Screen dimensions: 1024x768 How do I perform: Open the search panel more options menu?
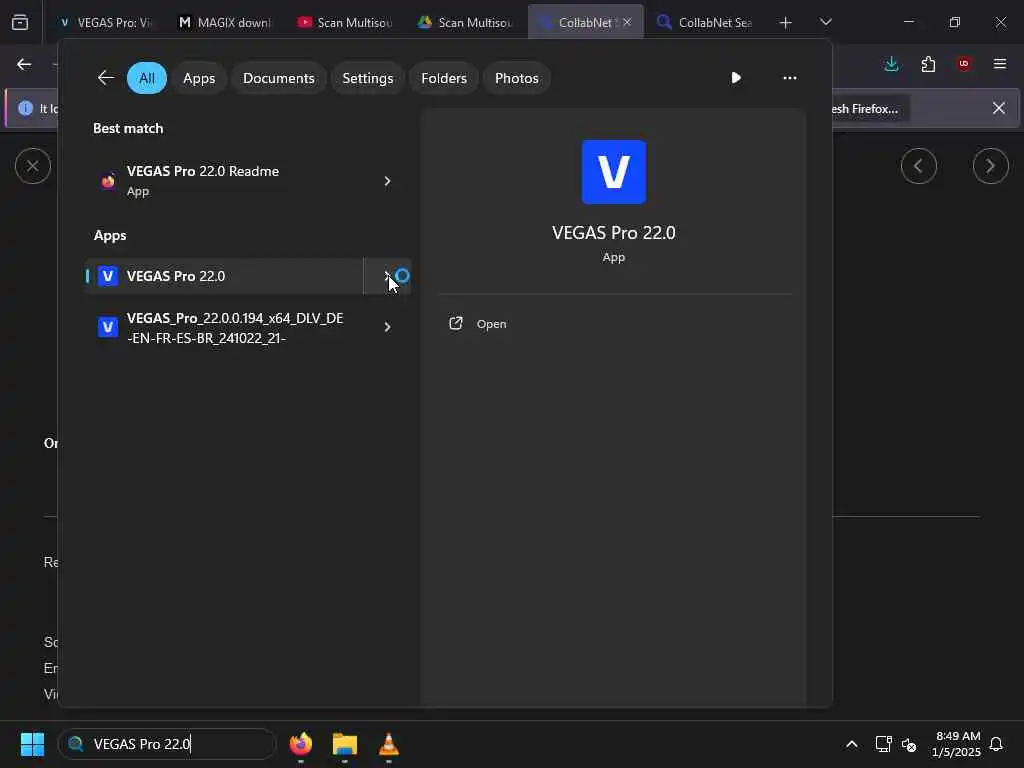(790, 78)
